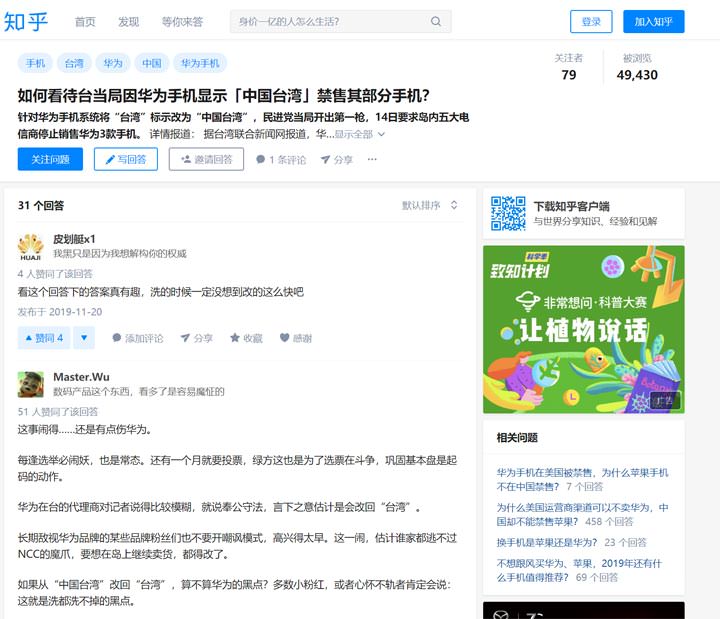The image size is (720, 619).
Task: Toggle 关注问题 follow button
Action: point(50,159)
